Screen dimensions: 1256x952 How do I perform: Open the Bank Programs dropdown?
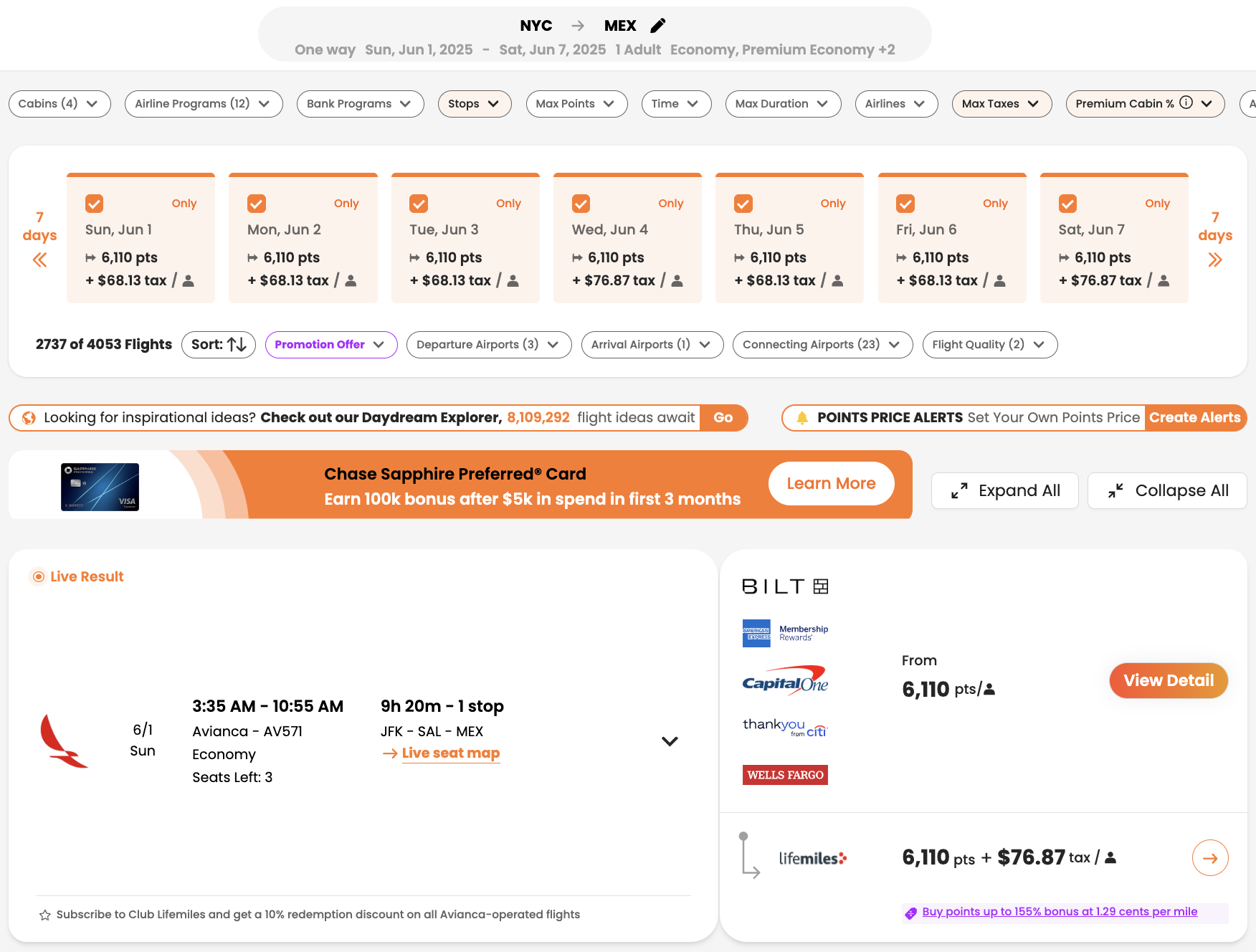pyautogui.click(x=360, y=104)
